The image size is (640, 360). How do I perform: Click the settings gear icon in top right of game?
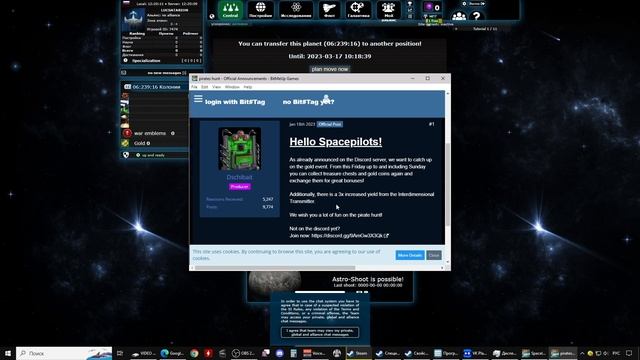464,4
